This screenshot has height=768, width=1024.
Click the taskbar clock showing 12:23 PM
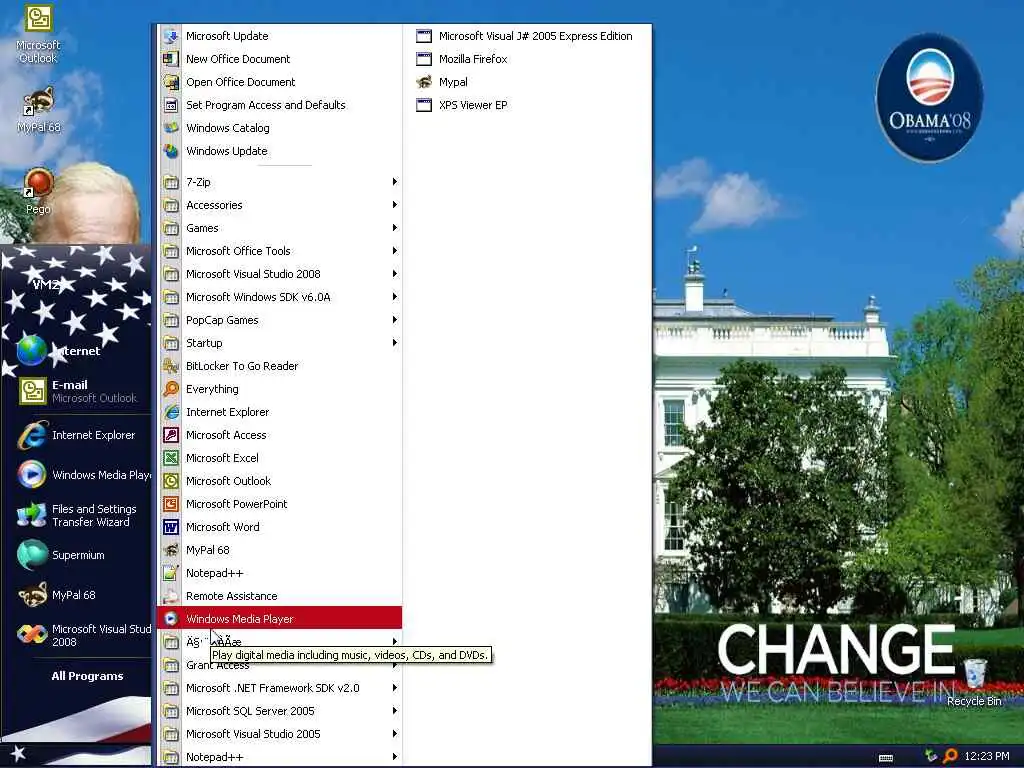987,756
